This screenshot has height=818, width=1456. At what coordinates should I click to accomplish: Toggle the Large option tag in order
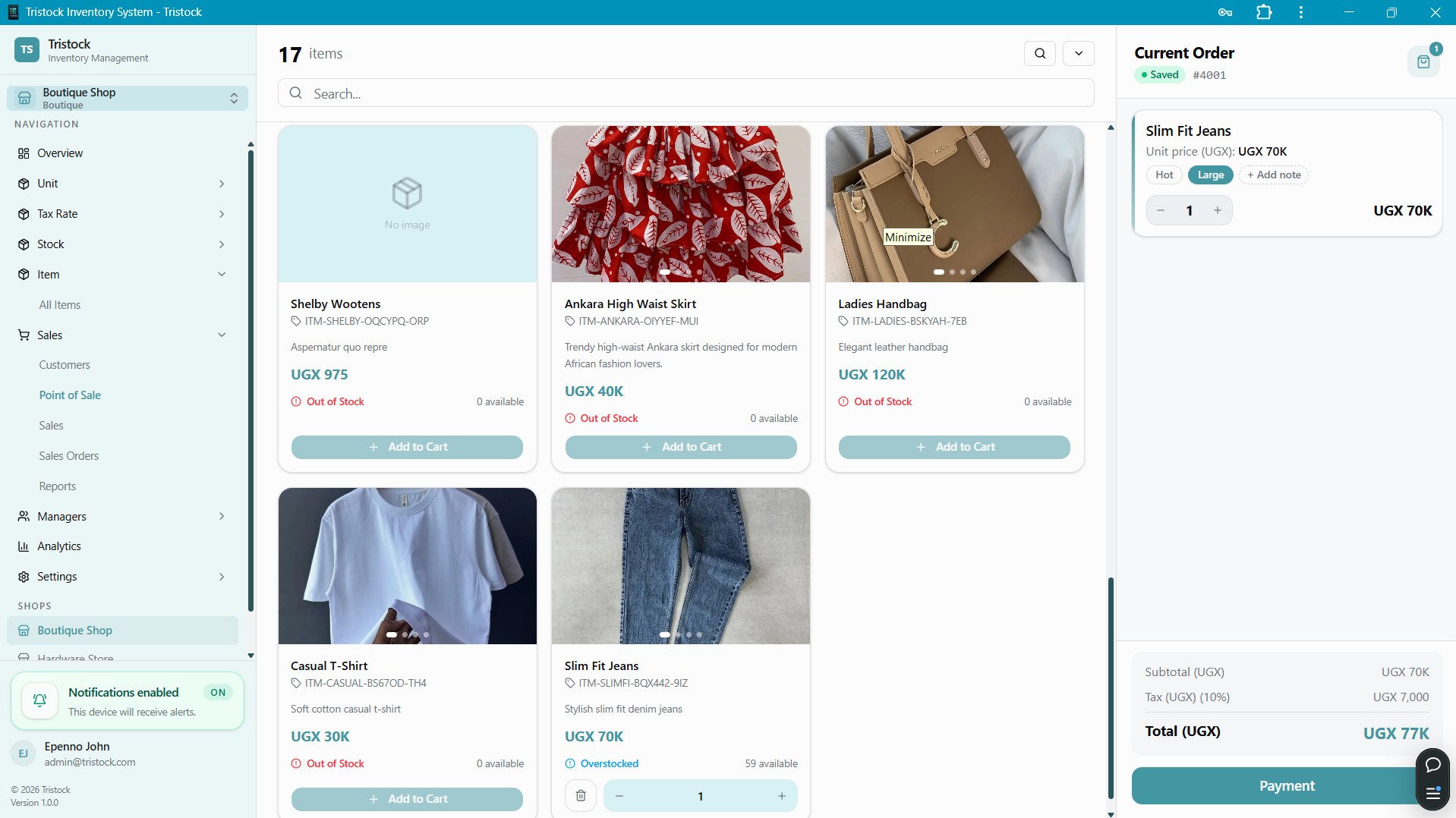[1210, 175]
